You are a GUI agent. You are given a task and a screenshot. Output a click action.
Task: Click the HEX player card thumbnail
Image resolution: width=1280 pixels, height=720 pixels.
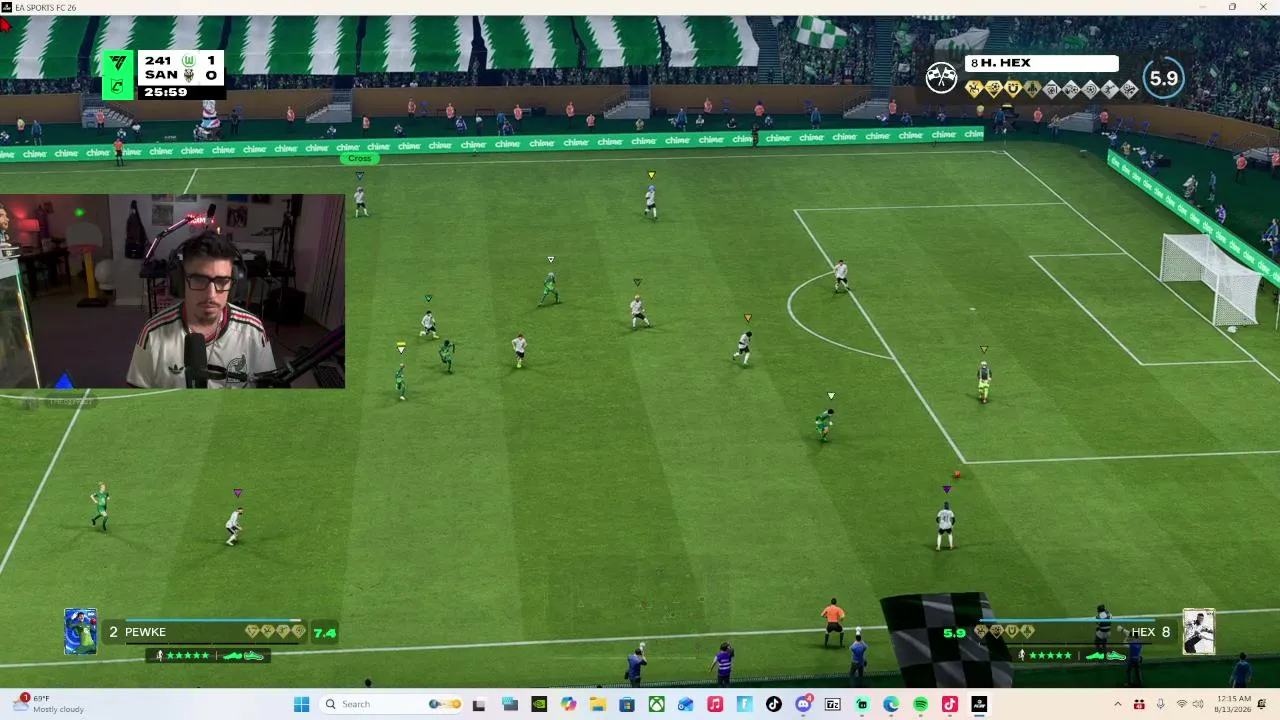tap(1198, 632)
